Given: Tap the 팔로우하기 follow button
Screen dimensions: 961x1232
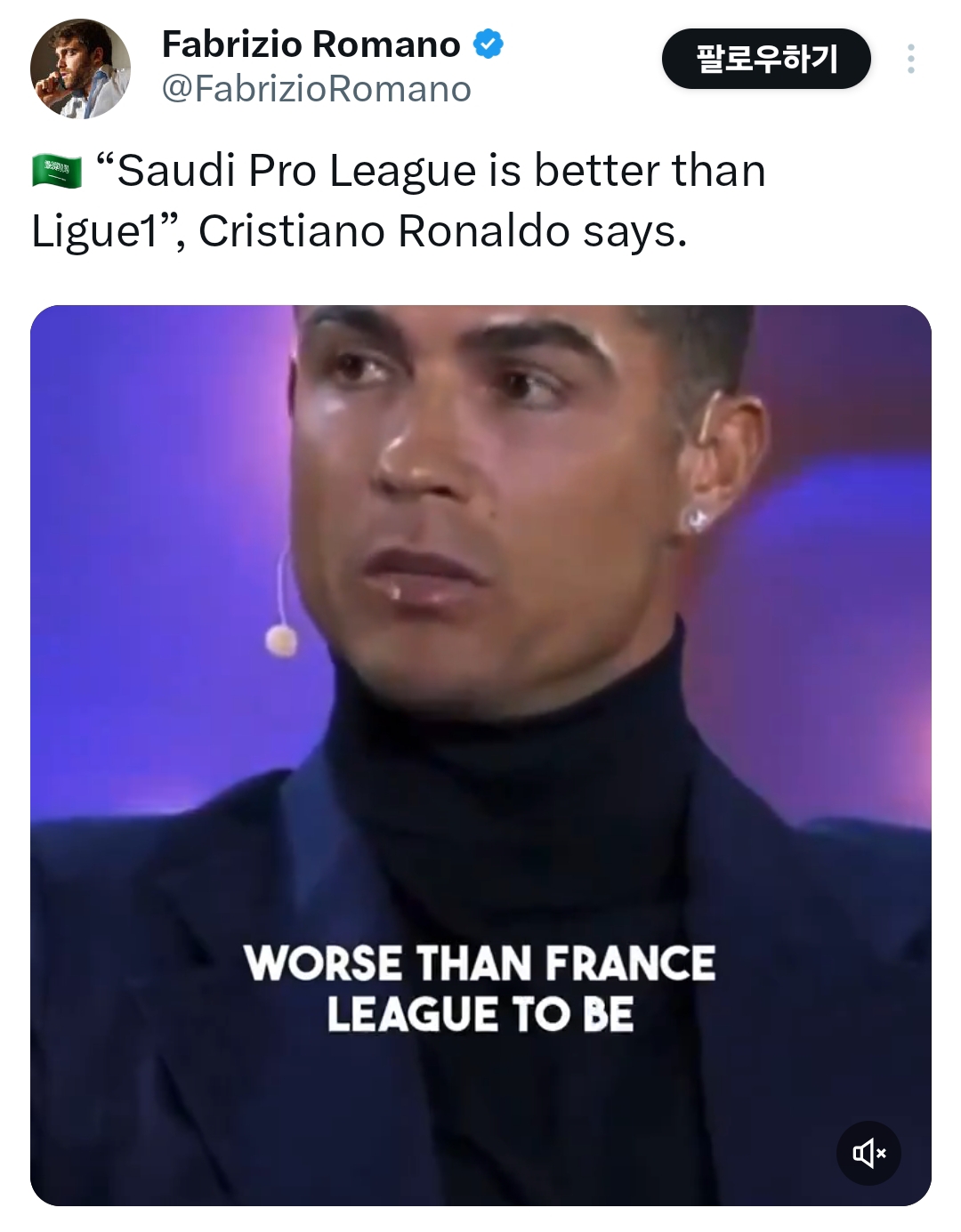Looking at the screenshot, I should pyautogui.click(x=766, y=59).
